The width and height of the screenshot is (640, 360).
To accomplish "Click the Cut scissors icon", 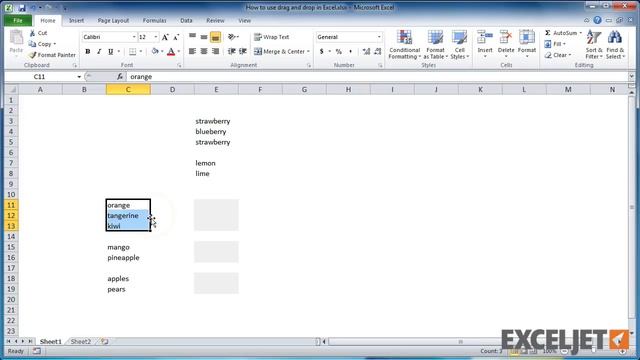I will (x=32, y=33).
